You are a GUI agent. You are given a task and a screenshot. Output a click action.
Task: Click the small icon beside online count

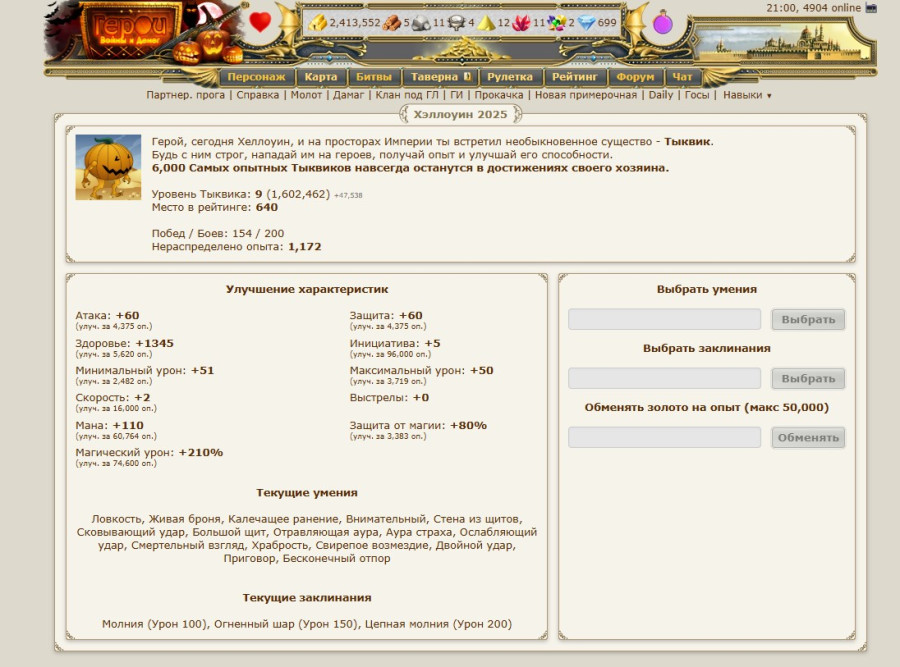coord(871,8)
